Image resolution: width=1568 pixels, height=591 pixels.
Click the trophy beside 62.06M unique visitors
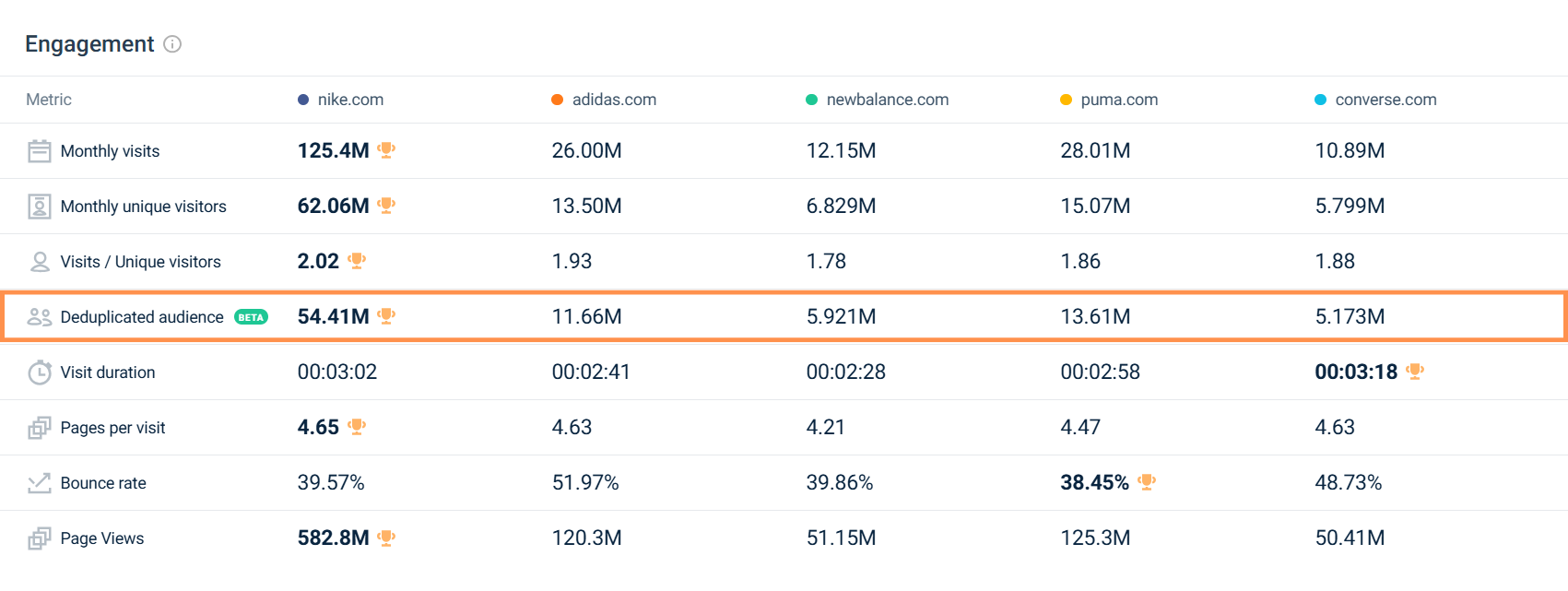coord(386,206)
